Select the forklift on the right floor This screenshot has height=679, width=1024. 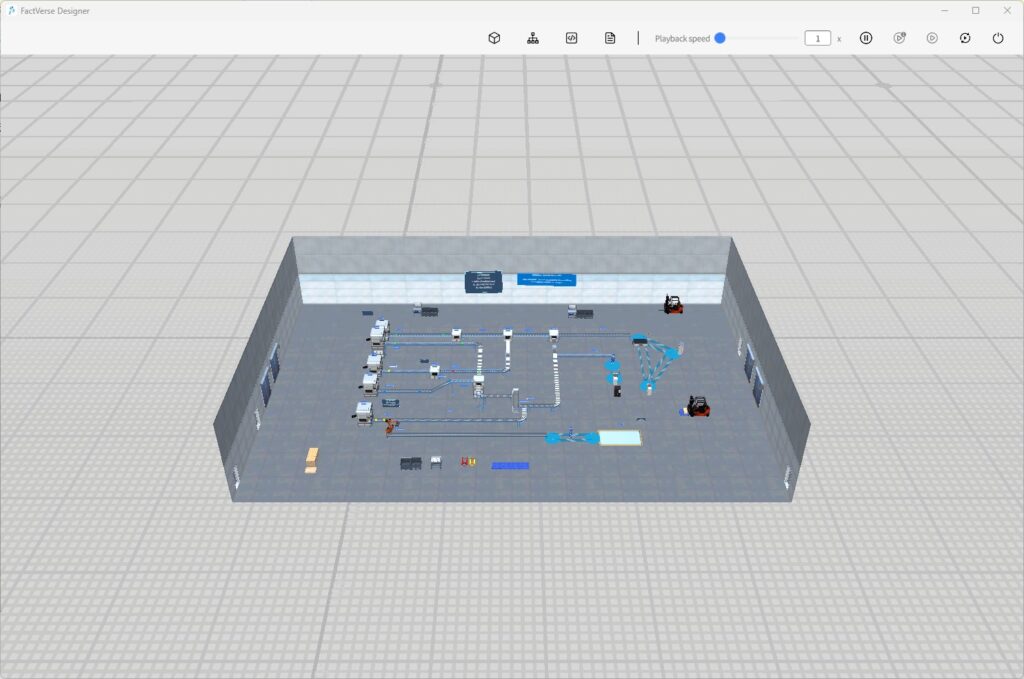click(697, 406)
